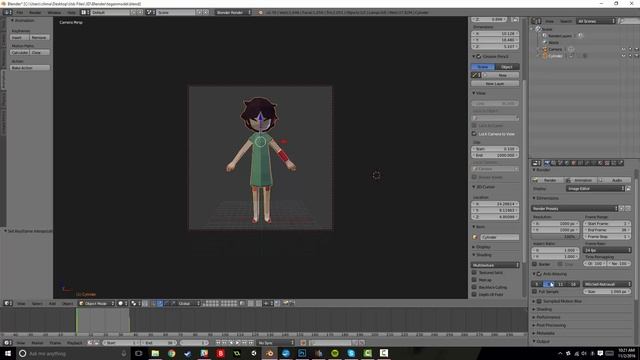Enable Backface Culling checkbox

[x=474, y=287]
